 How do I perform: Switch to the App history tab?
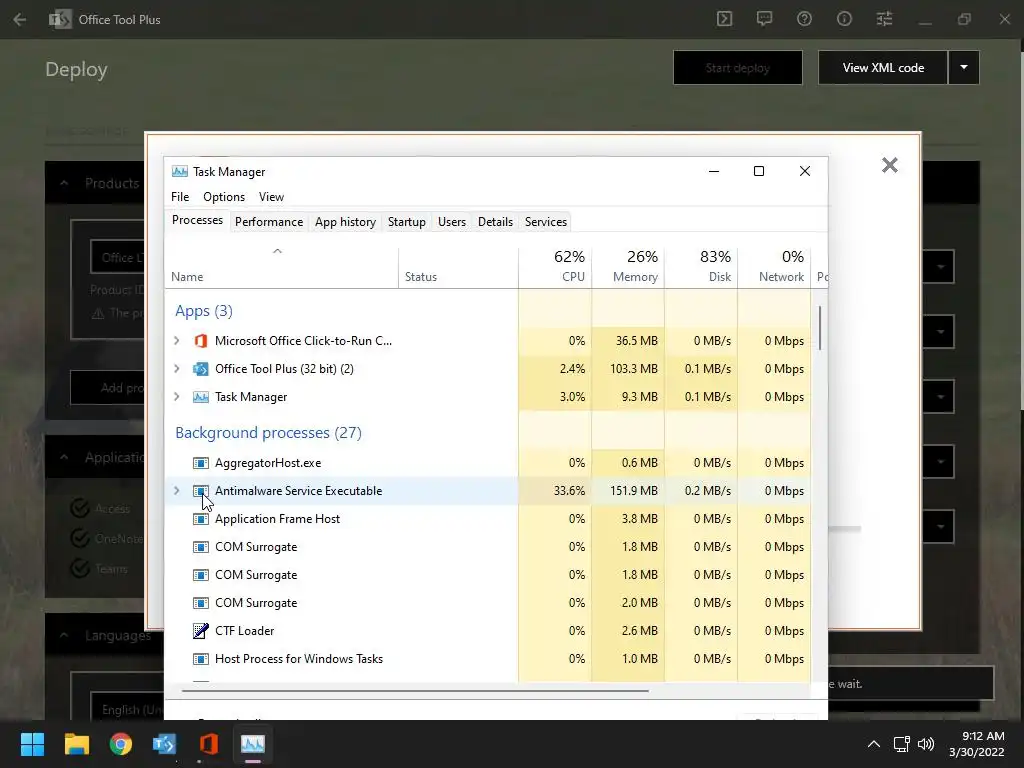(x=345, y=222)
